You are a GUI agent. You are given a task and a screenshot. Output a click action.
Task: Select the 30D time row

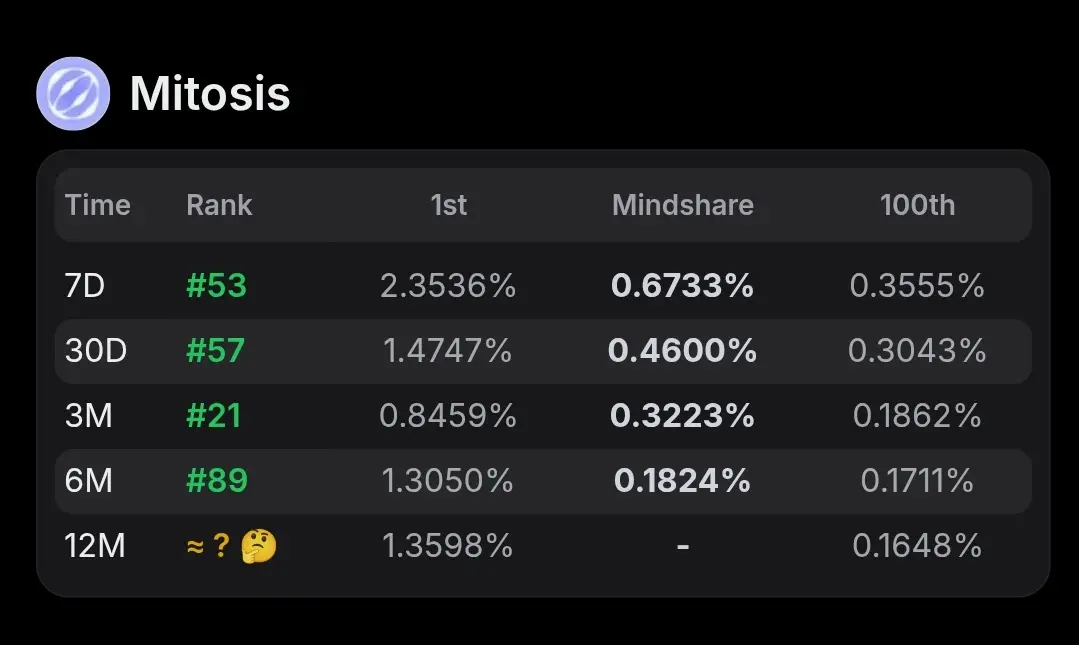pos(543,350)
